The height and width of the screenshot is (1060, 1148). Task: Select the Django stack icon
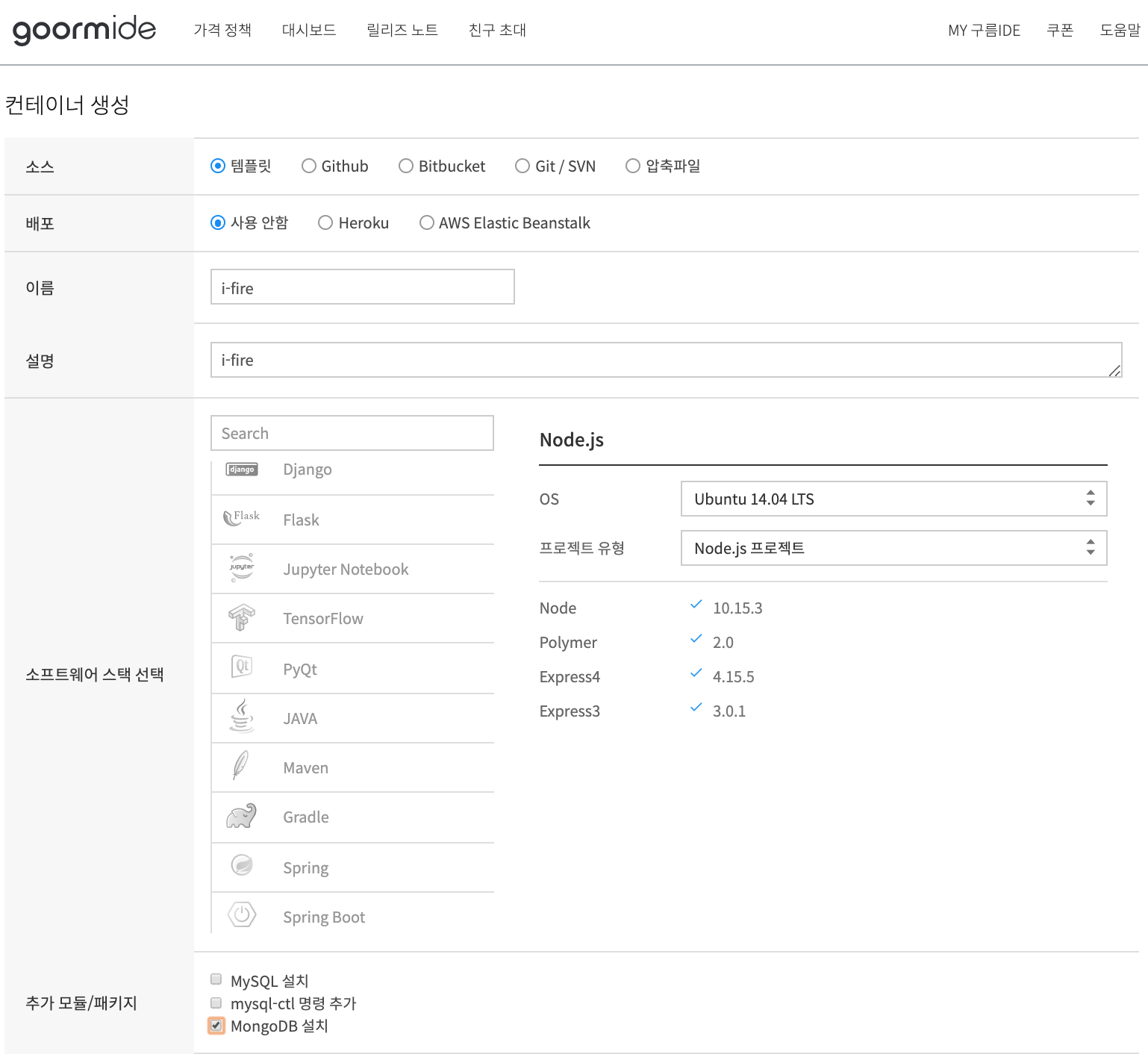242,470
